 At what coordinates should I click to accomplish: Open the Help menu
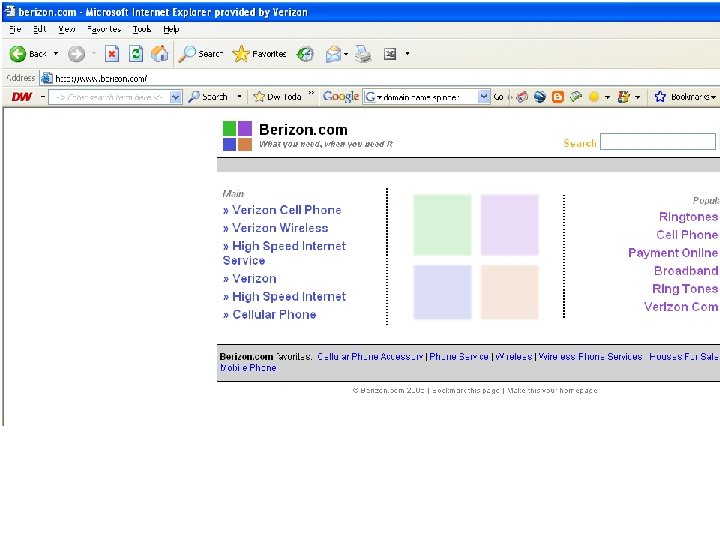[x=171, y=29]
